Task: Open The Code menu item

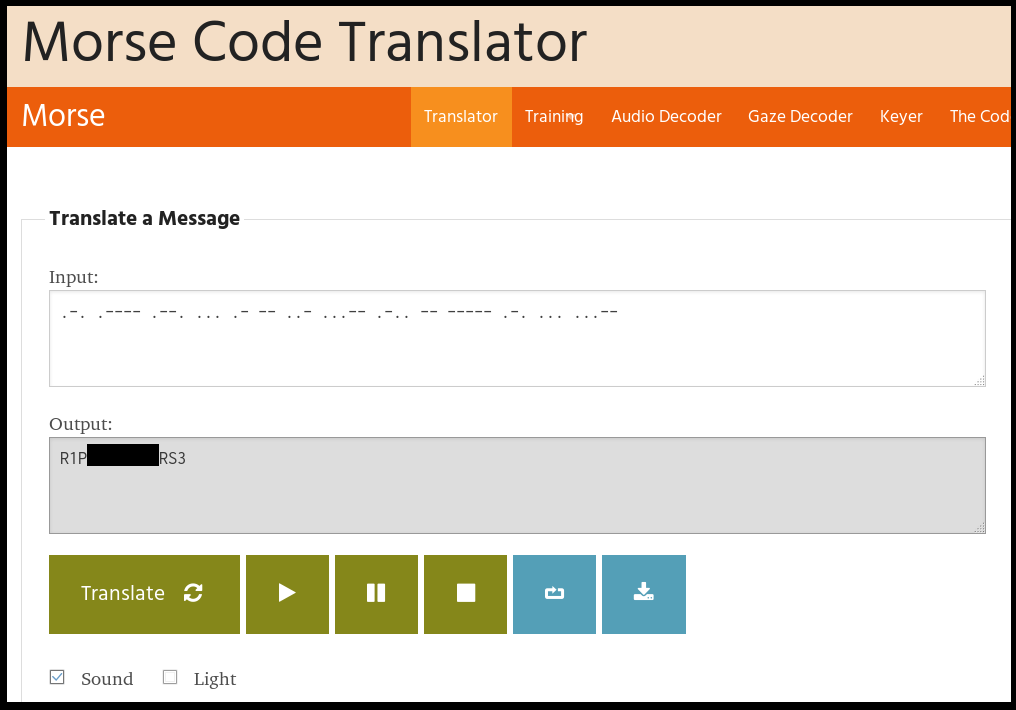Action: click(979, 117)
